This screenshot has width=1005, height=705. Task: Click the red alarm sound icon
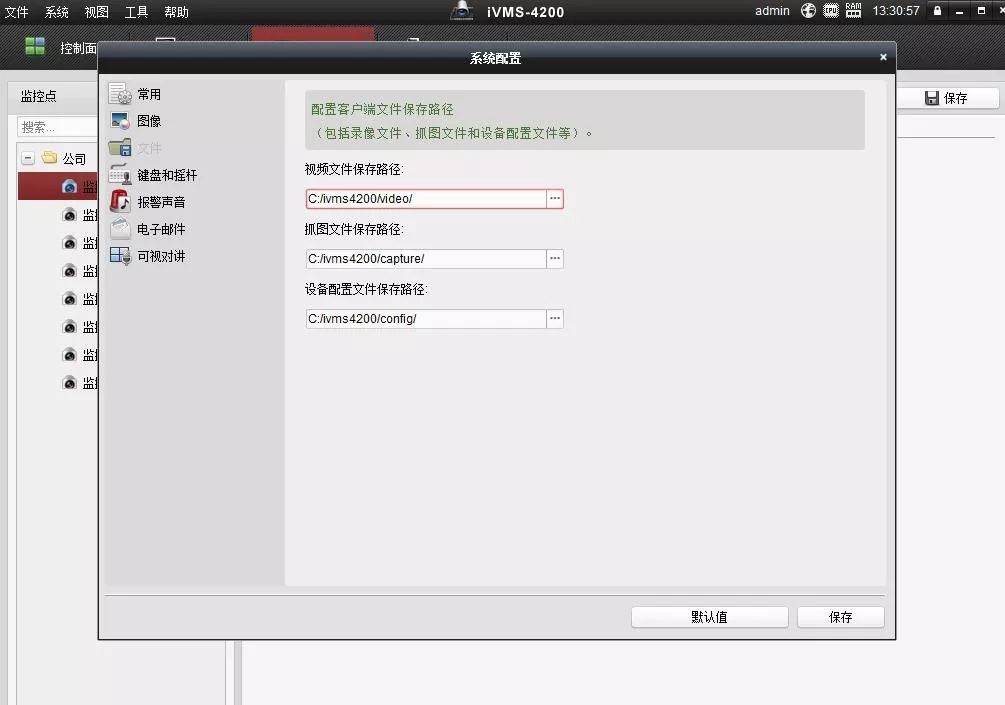120,201
